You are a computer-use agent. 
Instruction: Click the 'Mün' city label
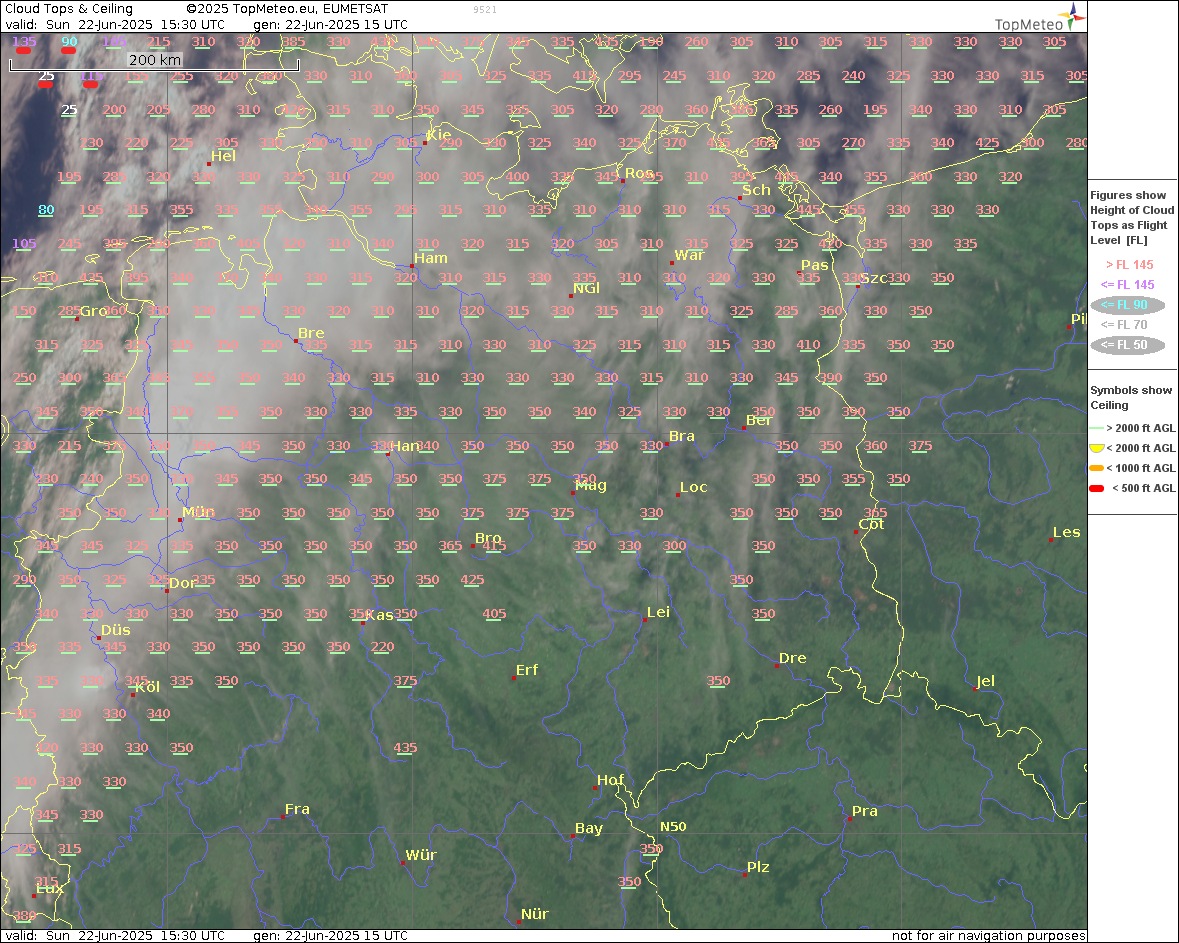click(199, 512)
